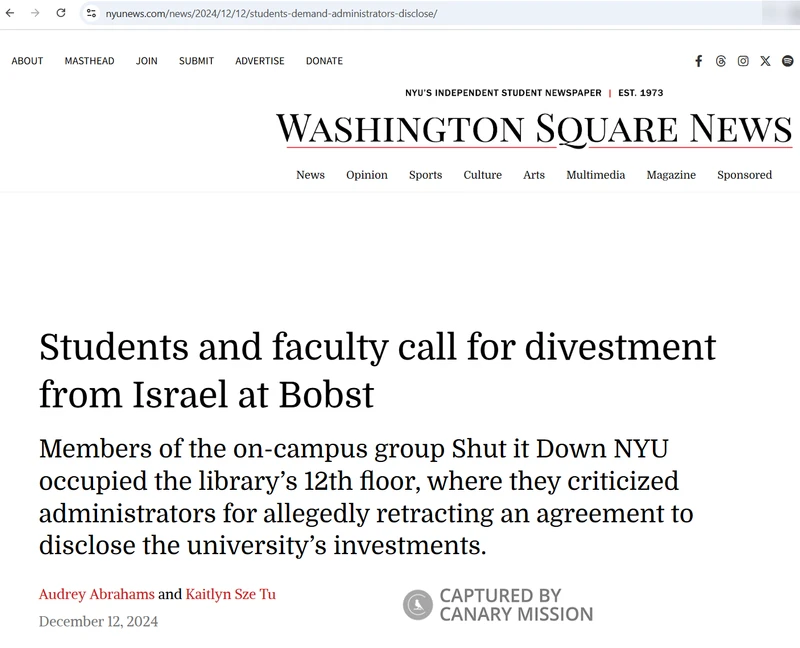Image resolution: width=800 pixels, height=648 pixels.
Task: Go to the Opinion section
Action: (x=367, y=175)
